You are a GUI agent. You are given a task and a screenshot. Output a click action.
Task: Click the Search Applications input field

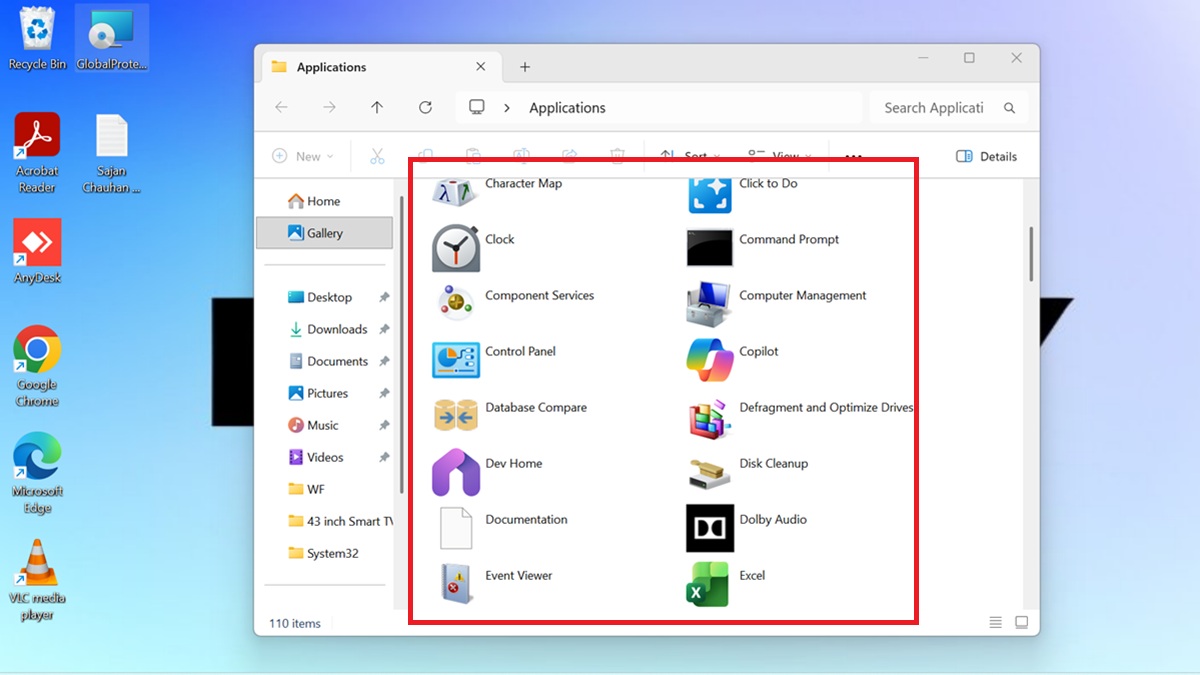coord(933,108)
